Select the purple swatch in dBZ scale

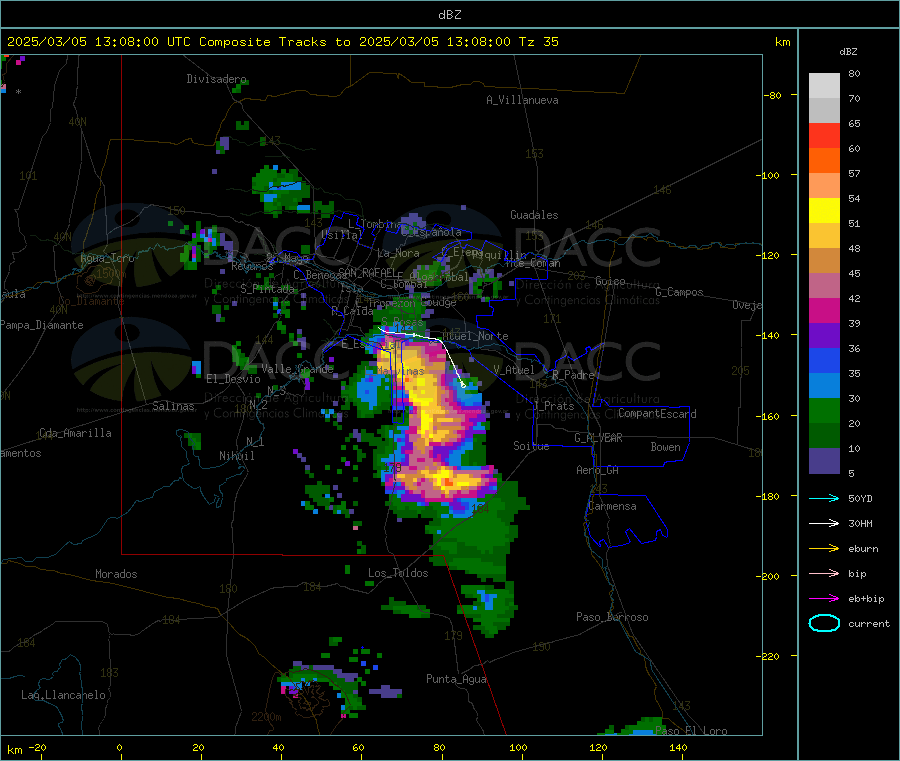(824, 336)
